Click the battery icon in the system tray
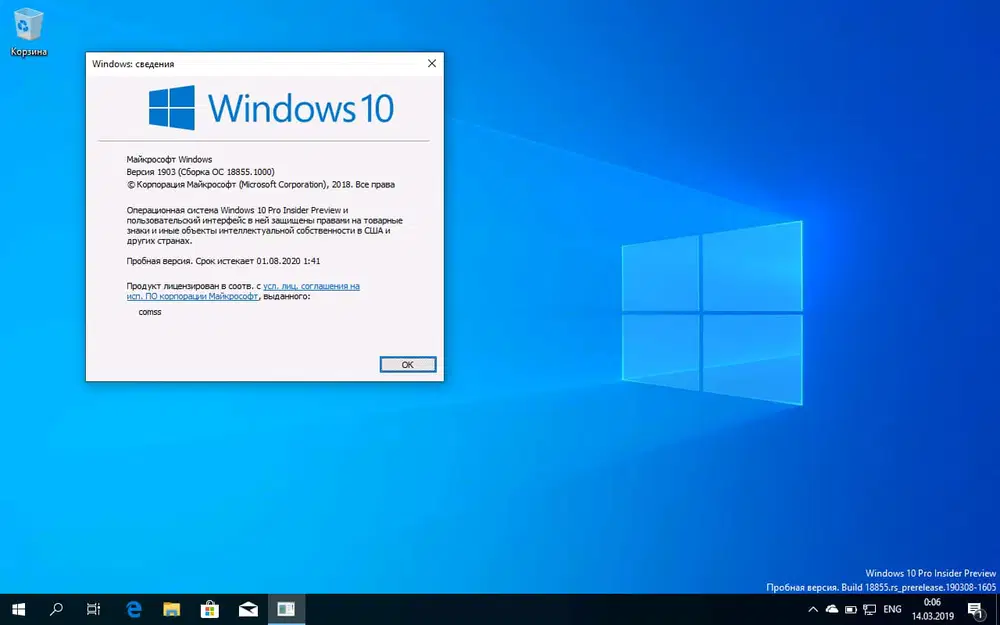Image resolution: width=1000 pixels, height=625 pixels. [x=851, y=609]
